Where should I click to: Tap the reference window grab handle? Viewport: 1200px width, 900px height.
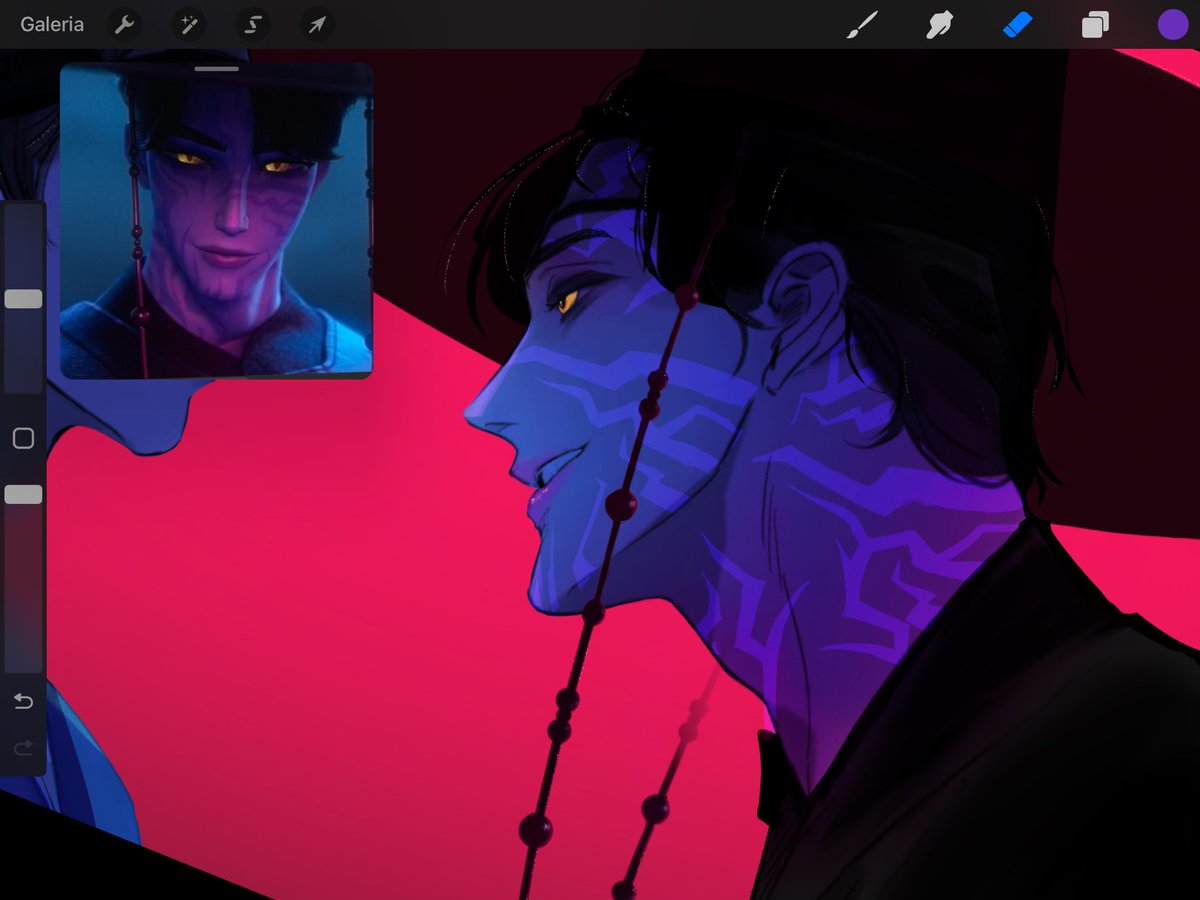[x=216, y=69]
